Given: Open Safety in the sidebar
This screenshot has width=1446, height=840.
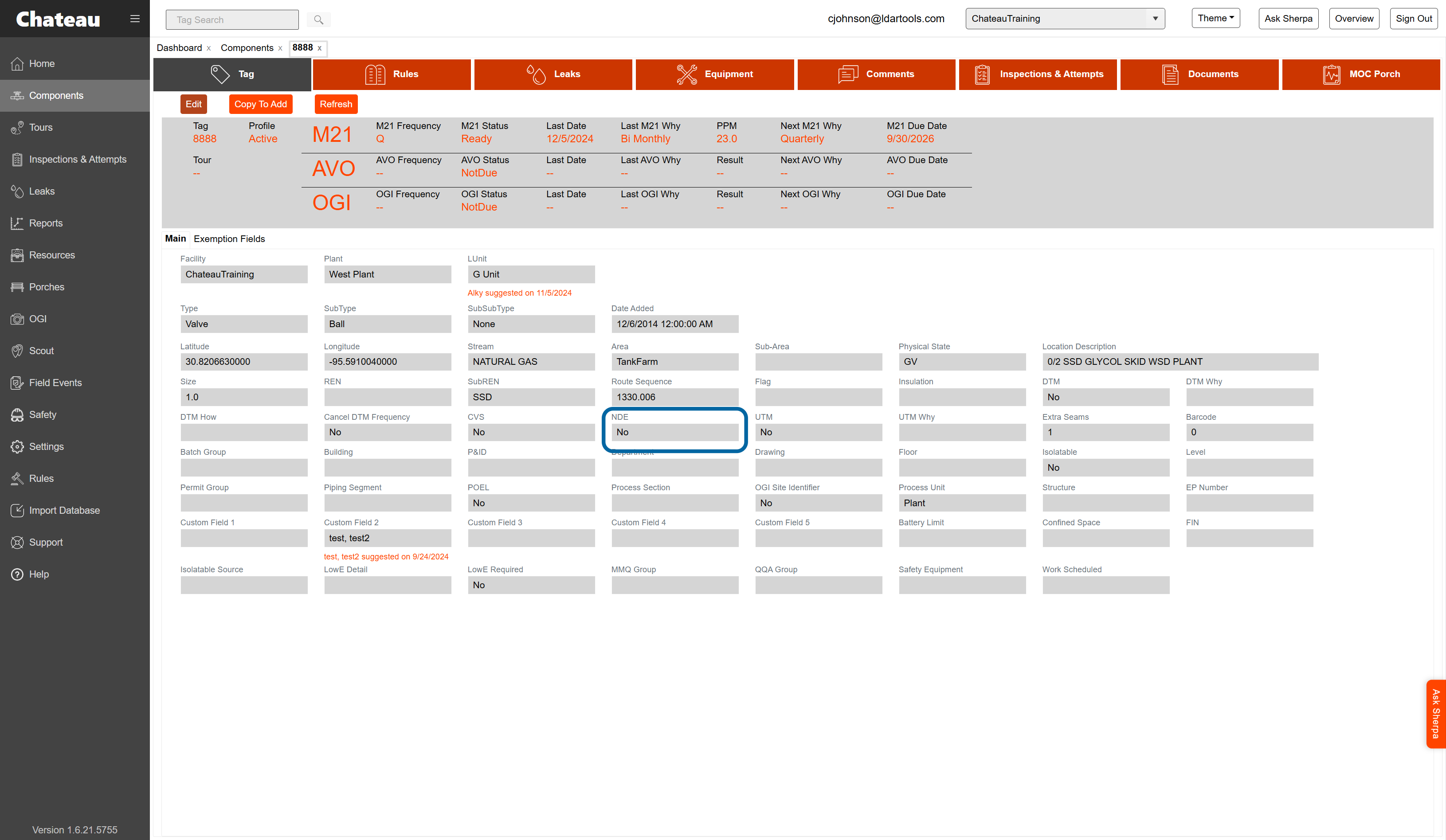Looking at the screenshot, I should tap(74, 414).
